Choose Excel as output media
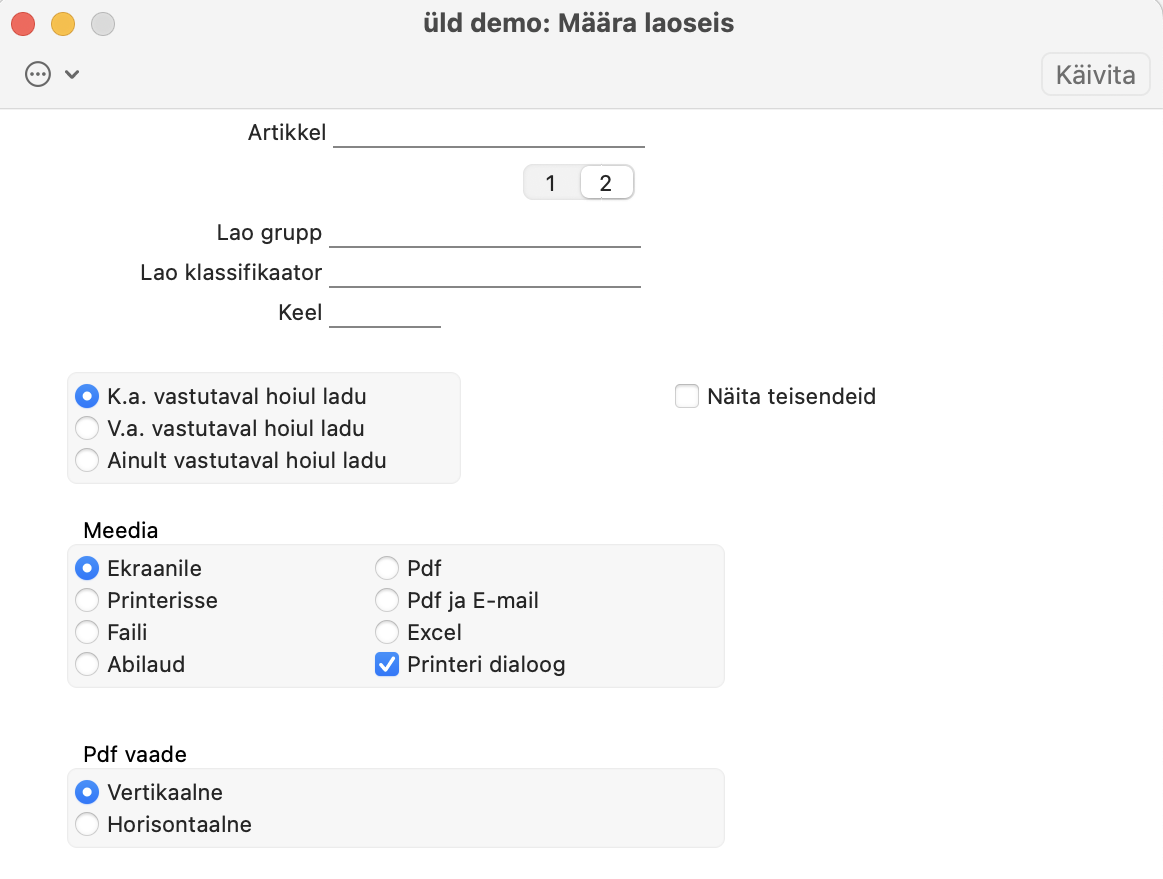This screenshot has width=1163, height=879. coord(387,633)
